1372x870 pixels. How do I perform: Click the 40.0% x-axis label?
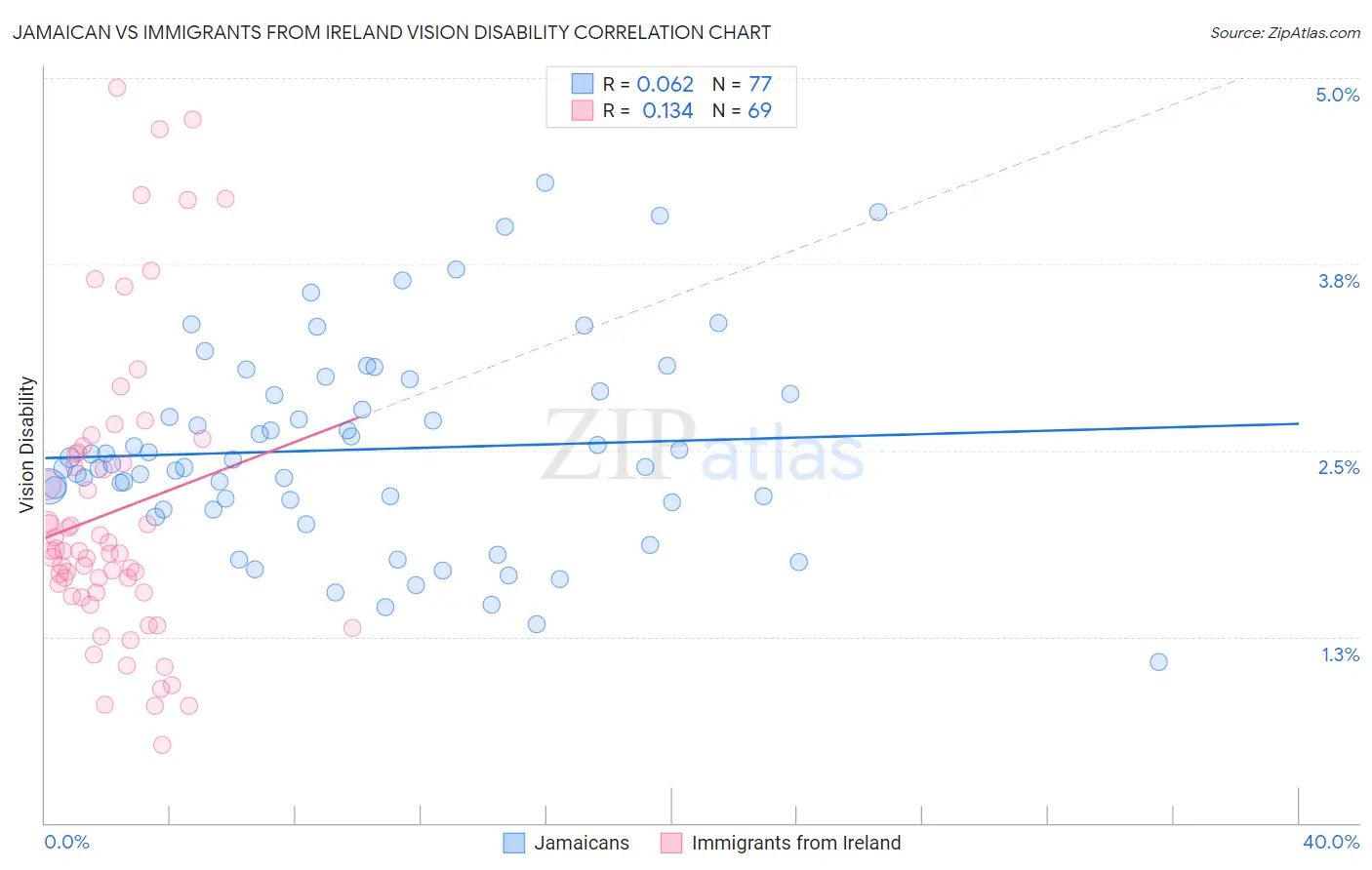(x=1330, y=842)
